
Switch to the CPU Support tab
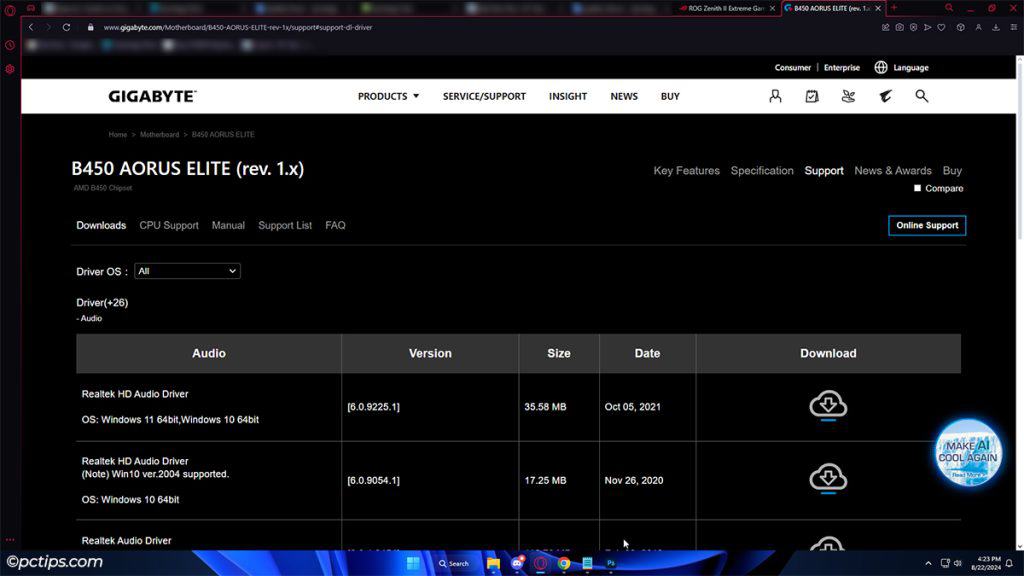tap(168, 225)
